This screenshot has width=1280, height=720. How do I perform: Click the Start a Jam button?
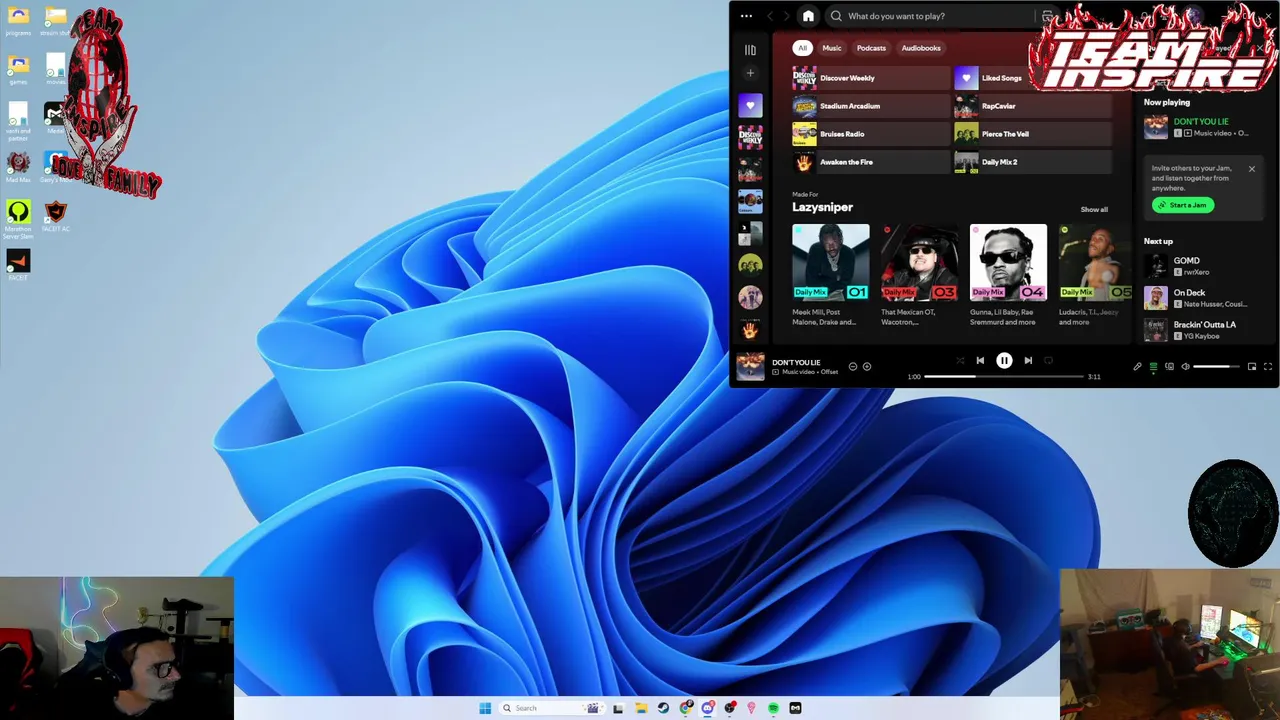tap(1183, 205)
